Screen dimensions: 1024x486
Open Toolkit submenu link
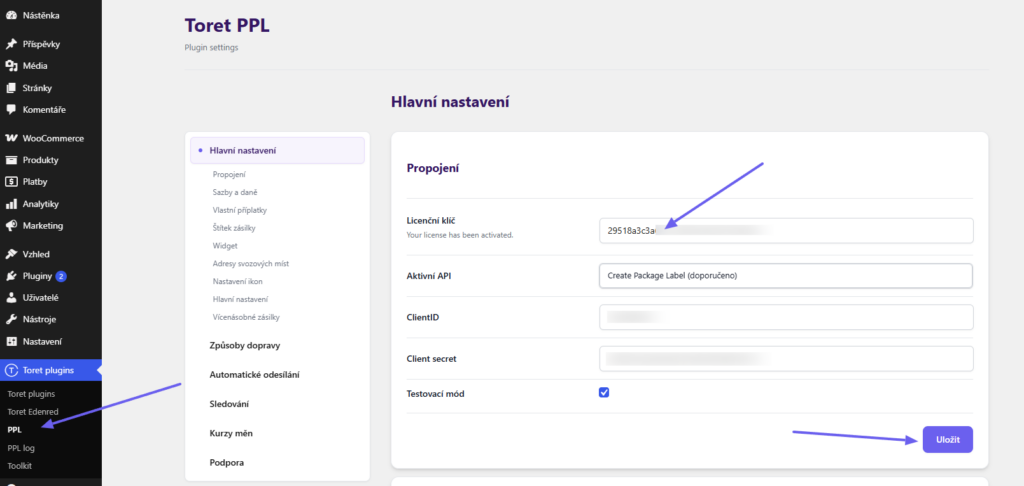[x=20, y=466]
